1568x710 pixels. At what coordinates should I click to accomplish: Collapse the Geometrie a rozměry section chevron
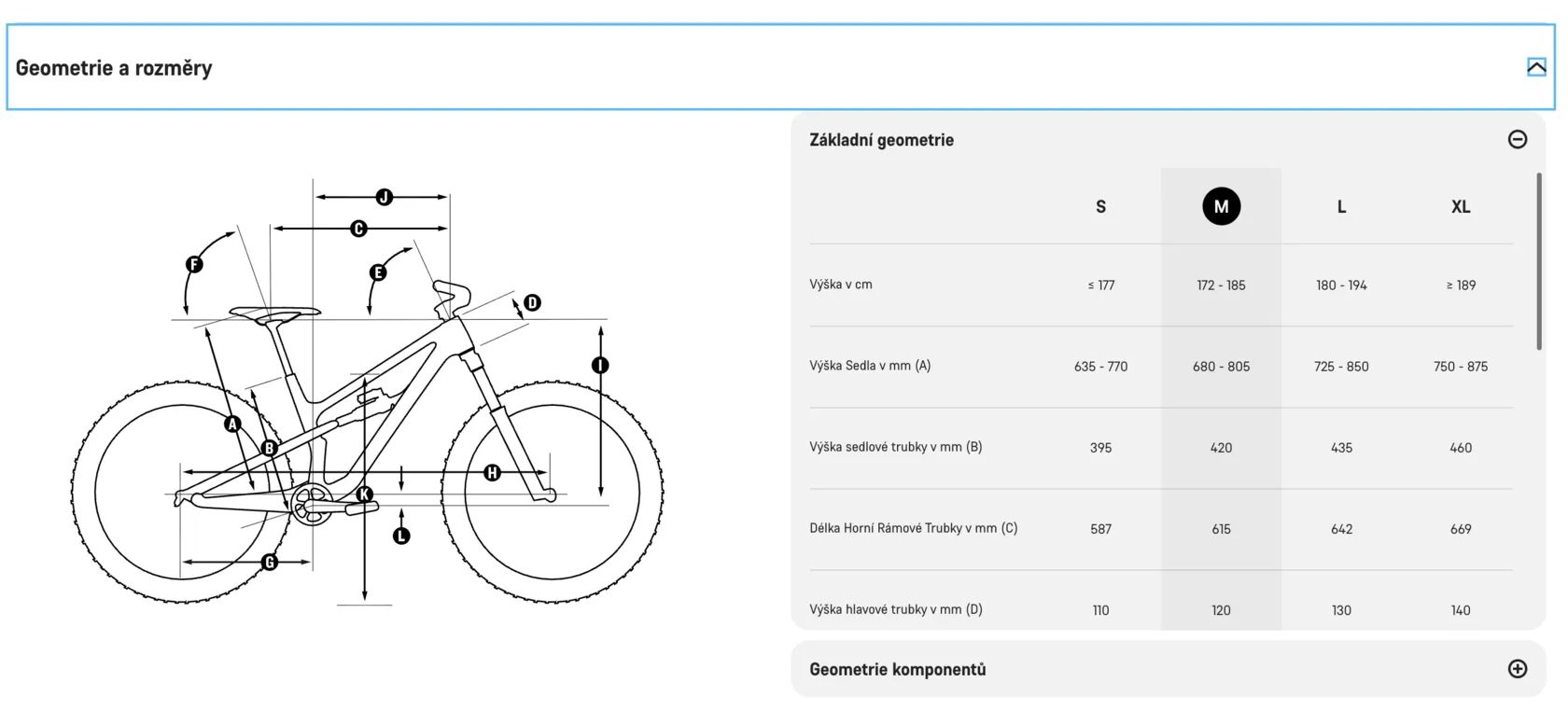[x=1535, y=67]
